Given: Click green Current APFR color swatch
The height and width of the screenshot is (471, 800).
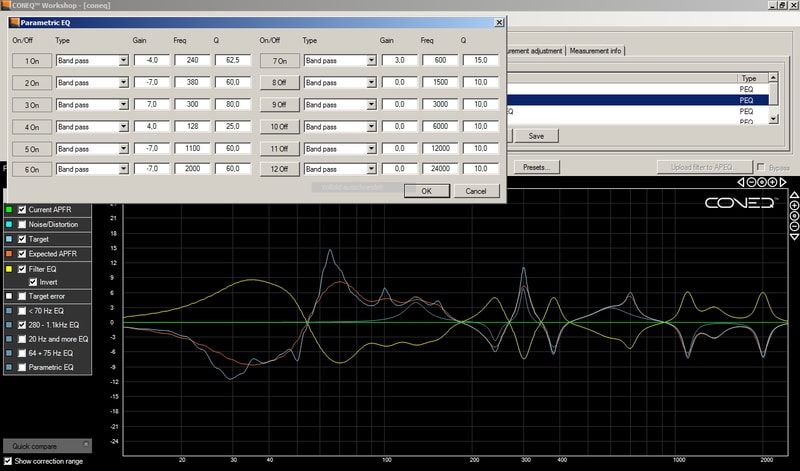Looking at the screenshot, I should click(x=9, y=210).
